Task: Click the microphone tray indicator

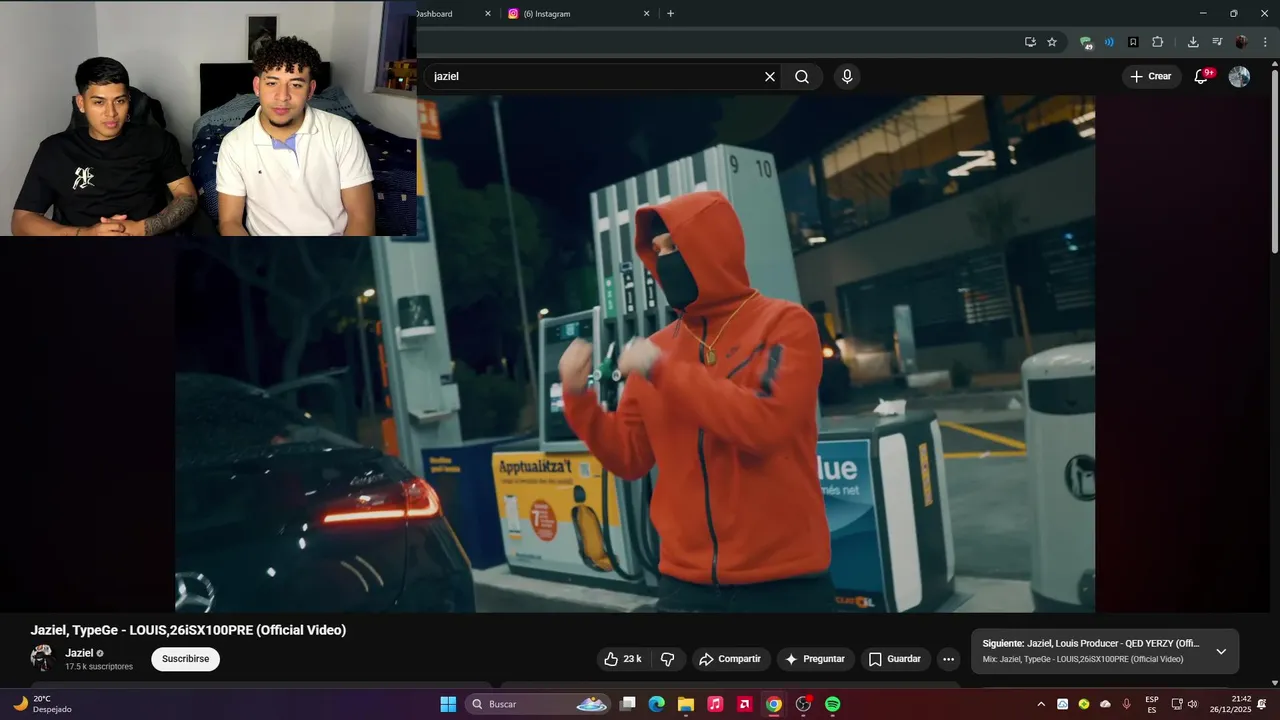Action: click(1127, 704)
